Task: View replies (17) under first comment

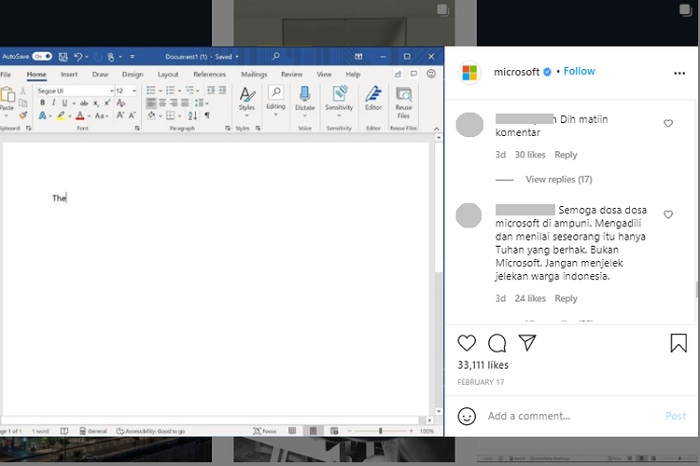Action: pos(558,179)
